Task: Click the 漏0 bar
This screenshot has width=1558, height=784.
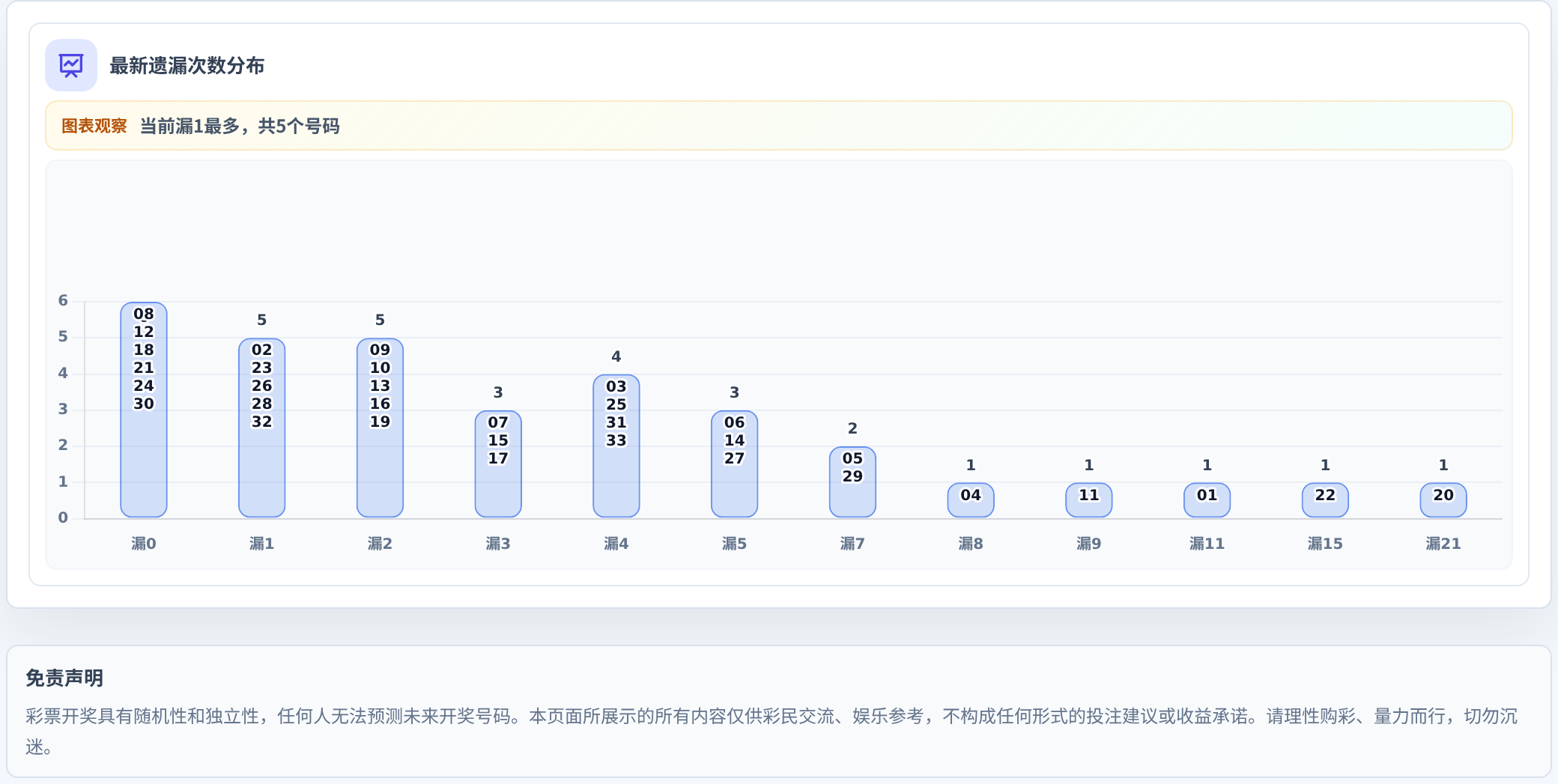Action: point(144,410)
